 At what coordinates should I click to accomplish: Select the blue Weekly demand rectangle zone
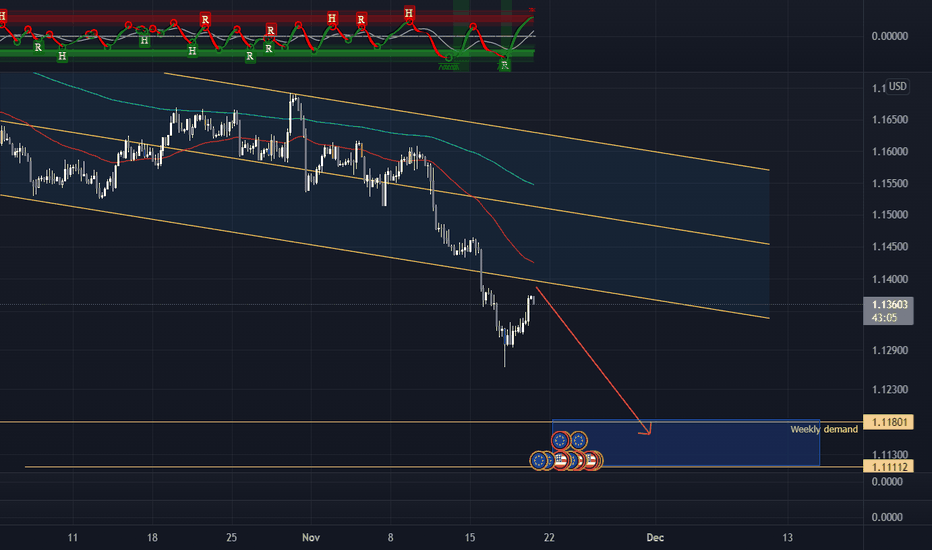[686, 443]
